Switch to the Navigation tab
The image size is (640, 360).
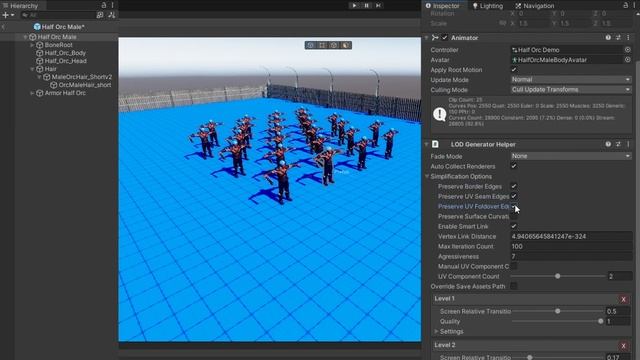tap(535, 6)
